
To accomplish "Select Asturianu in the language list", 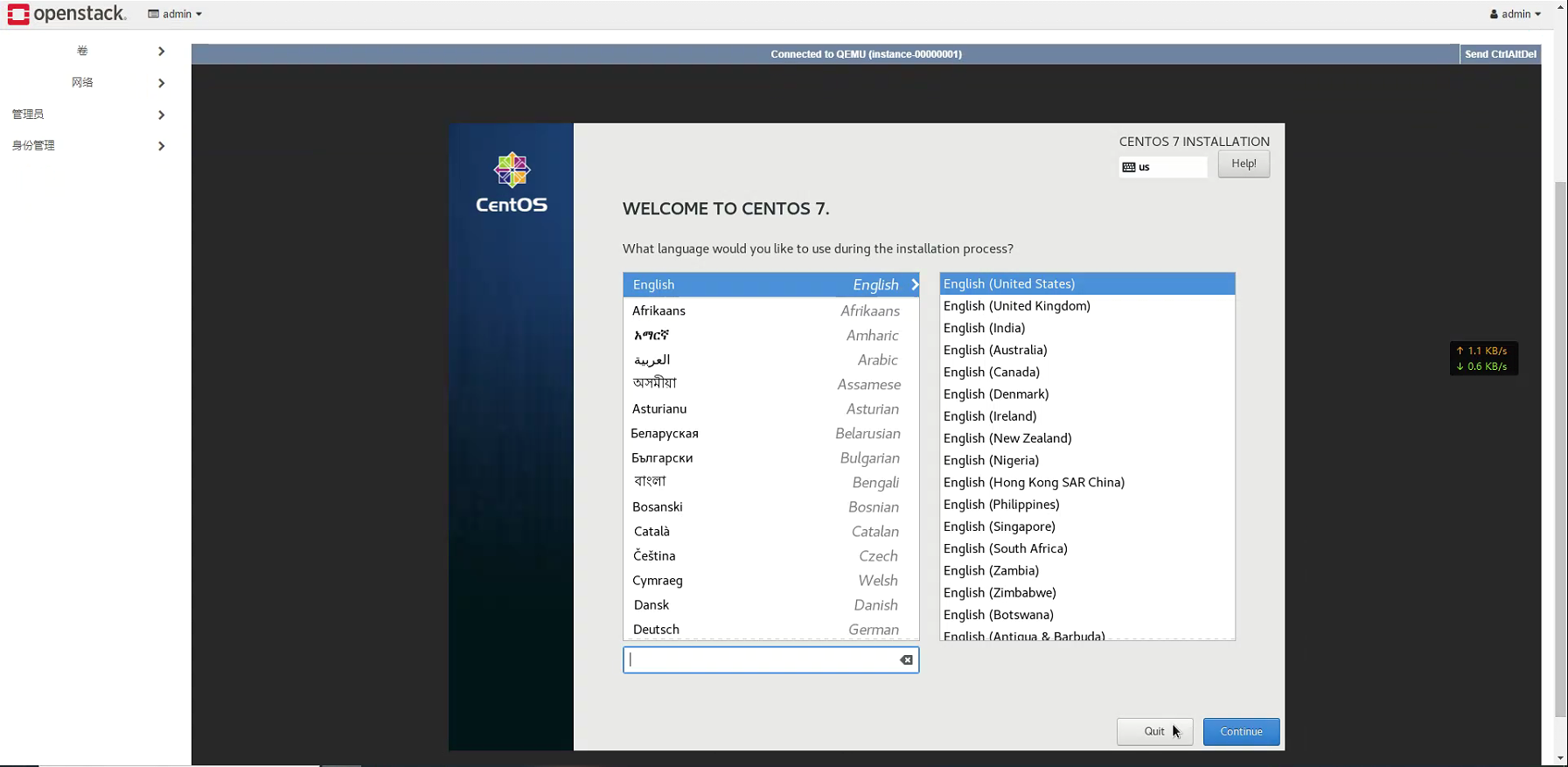I will coord(771,409).
